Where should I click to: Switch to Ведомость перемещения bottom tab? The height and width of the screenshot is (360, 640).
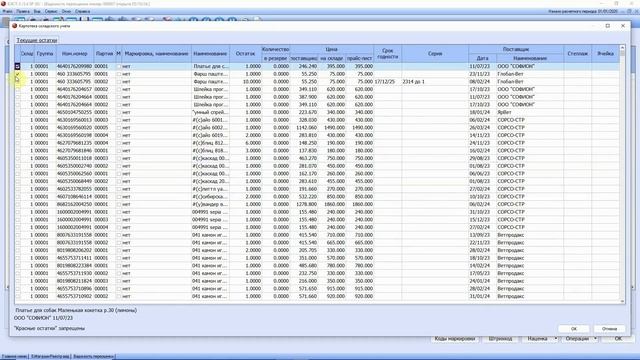93,357
